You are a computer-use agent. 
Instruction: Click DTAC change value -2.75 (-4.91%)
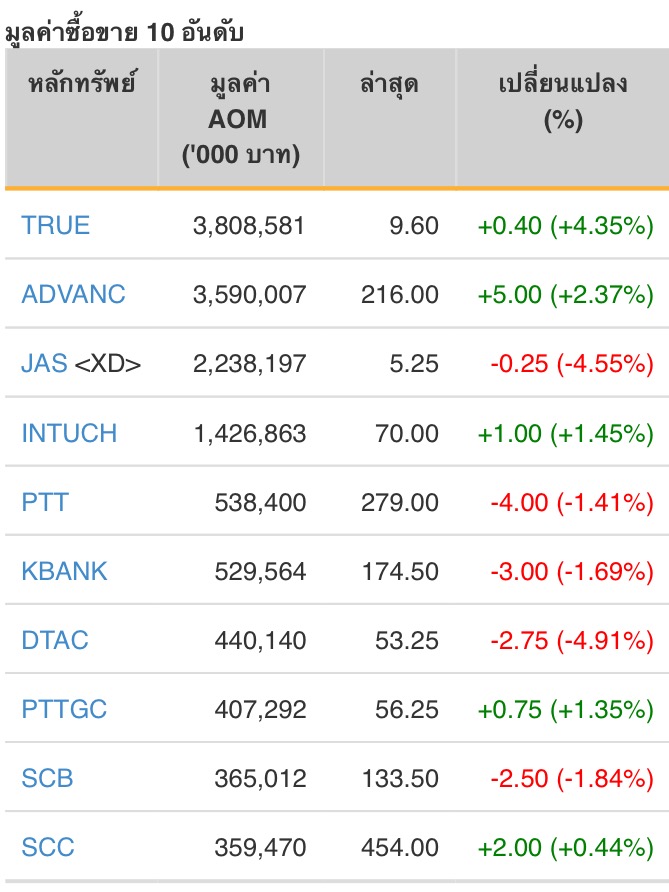click(x=571, y=640)
